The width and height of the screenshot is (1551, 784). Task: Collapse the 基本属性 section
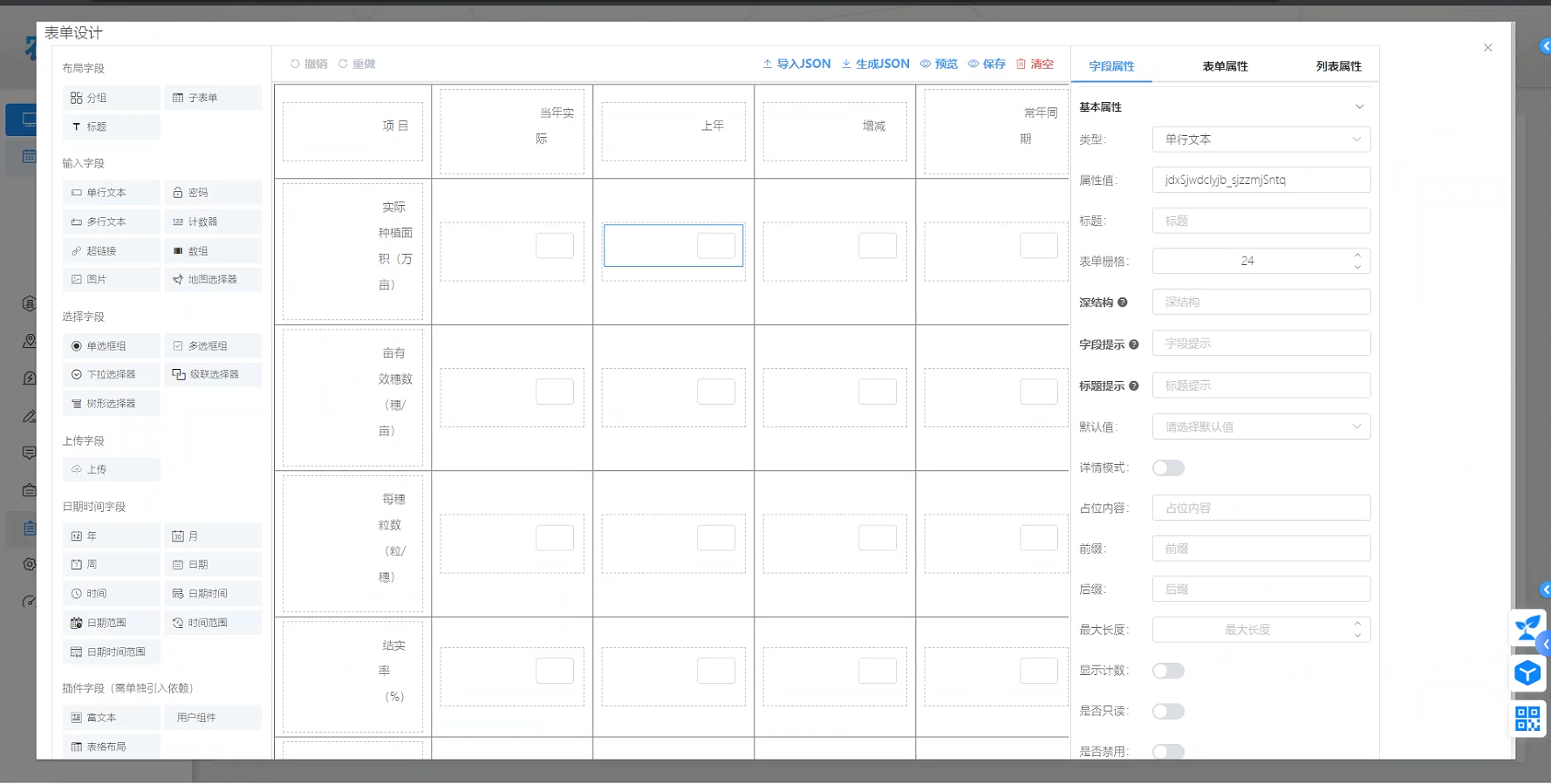tap(1359, 106)
